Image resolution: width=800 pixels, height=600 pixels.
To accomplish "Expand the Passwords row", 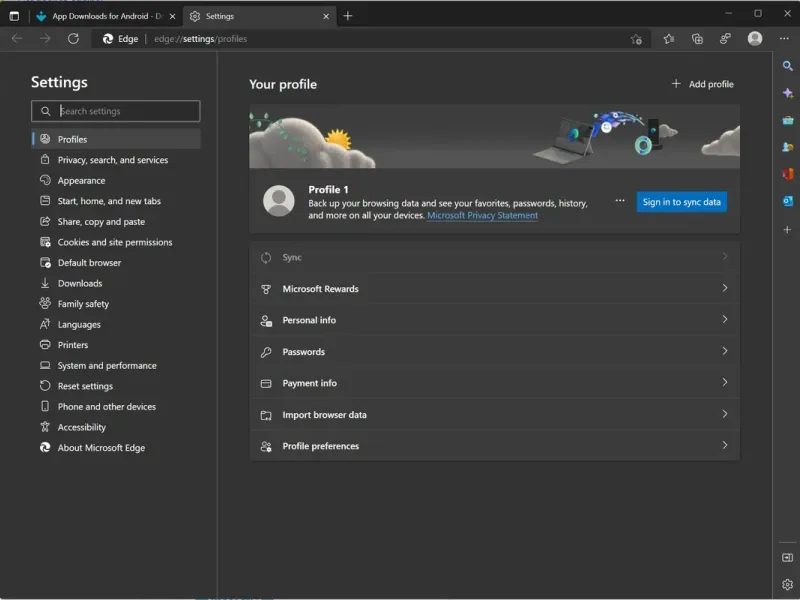I will (x=494, y=352).
